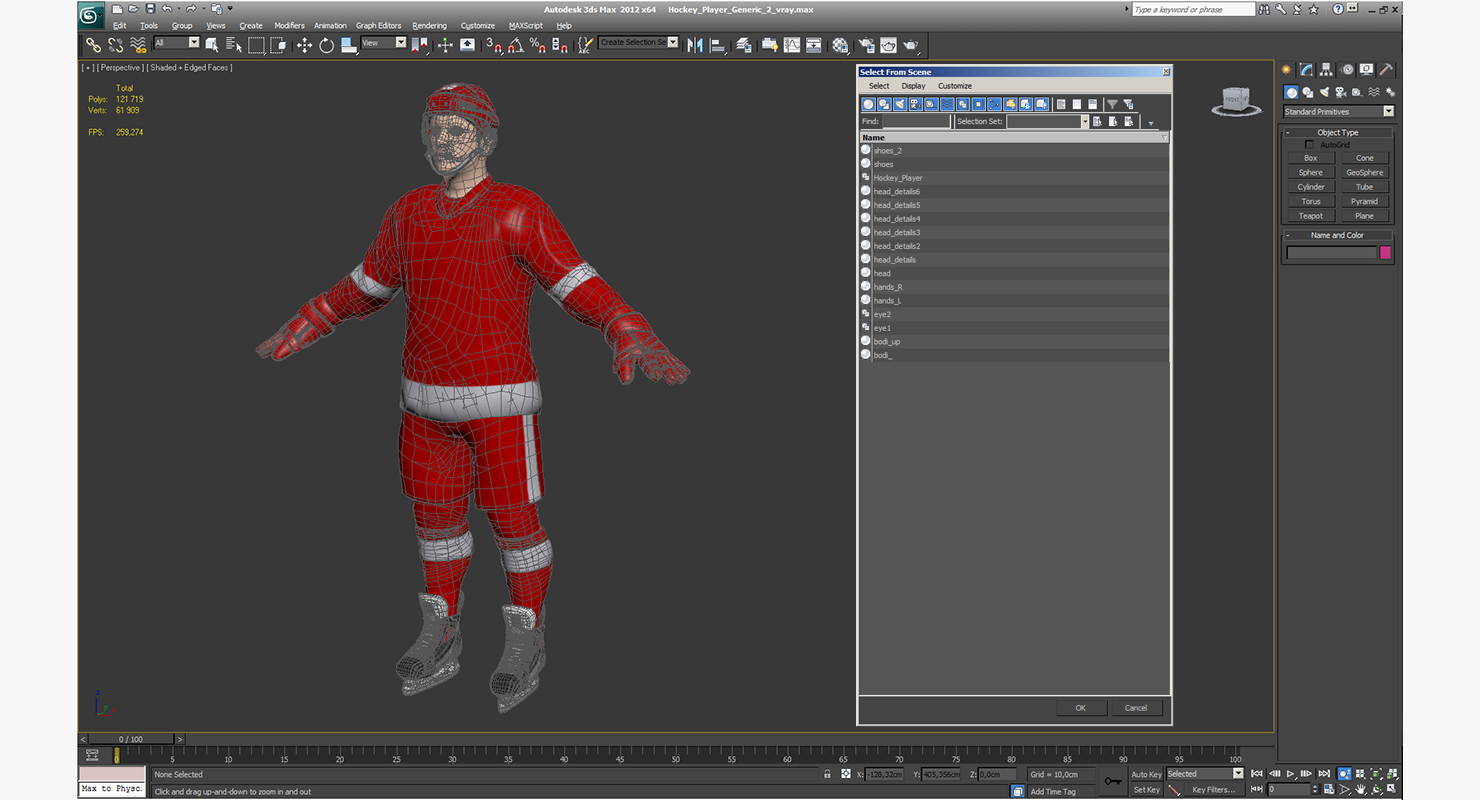Open the MAXScript menu
1480x800 pixels.
[526, 25]
